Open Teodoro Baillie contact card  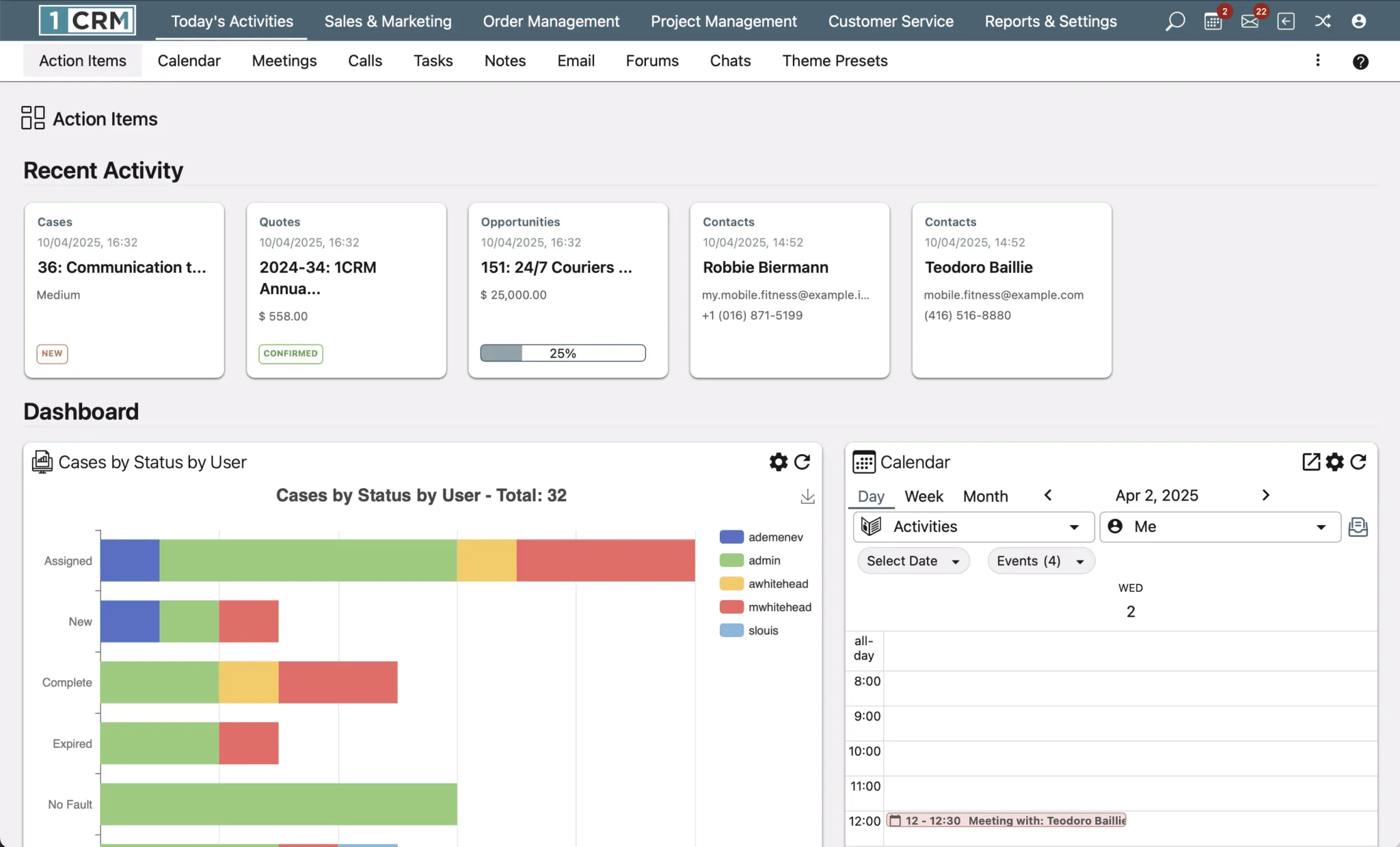(x=1011, y=290)
